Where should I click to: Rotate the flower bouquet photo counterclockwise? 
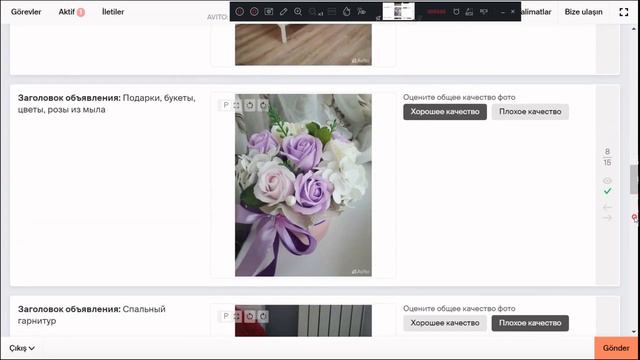[250, 105]
